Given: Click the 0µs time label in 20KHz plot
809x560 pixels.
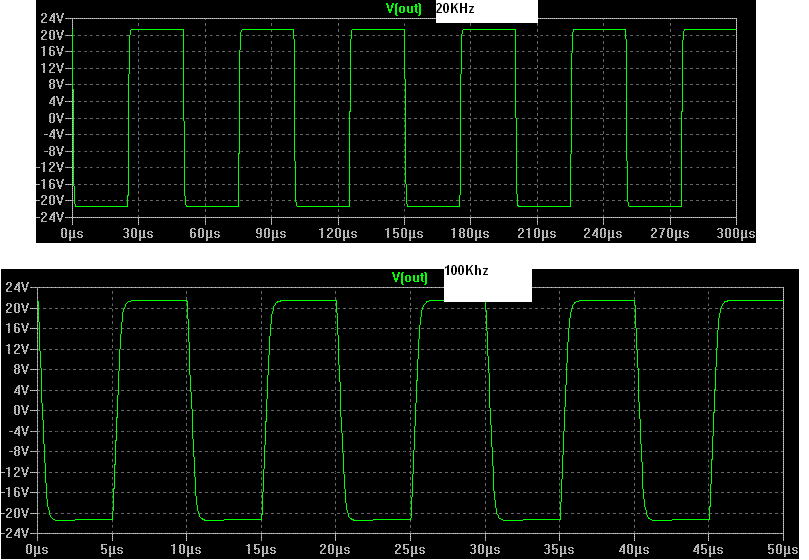Looking at the screenshot, I should [72, 234].
